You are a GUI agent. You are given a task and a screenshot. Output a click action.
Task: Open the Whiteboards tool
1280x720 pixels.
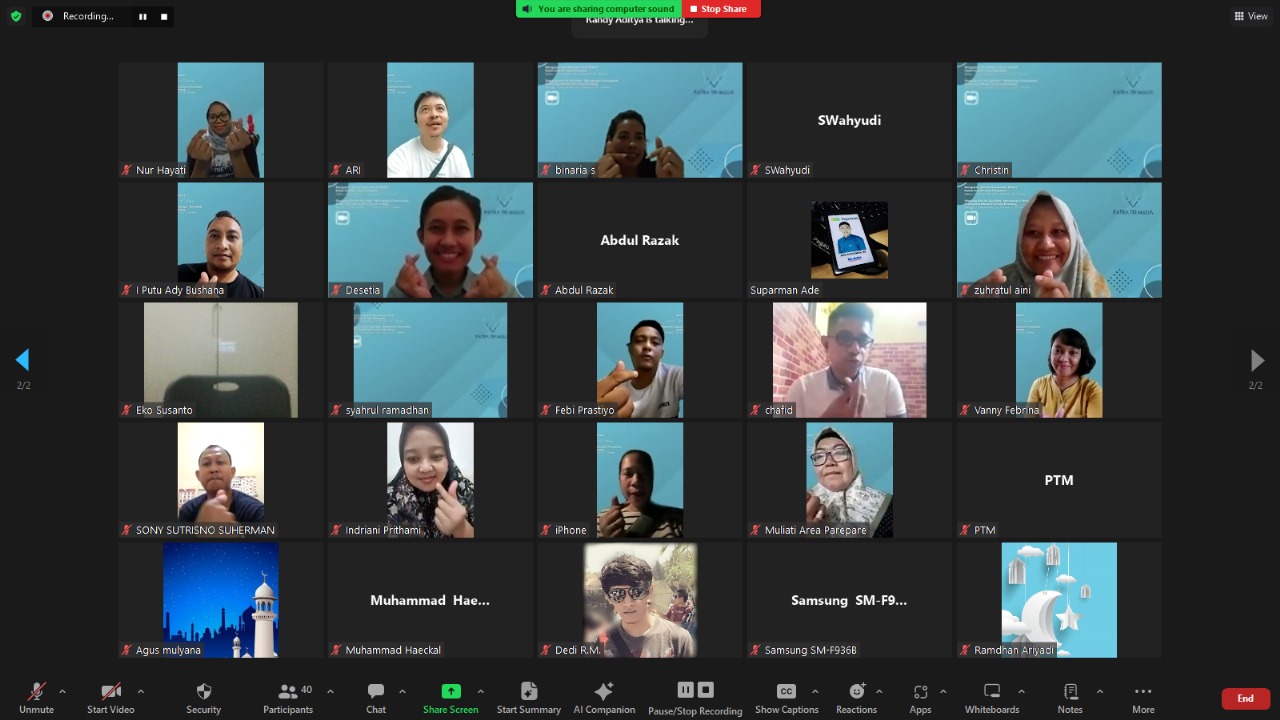991,697
